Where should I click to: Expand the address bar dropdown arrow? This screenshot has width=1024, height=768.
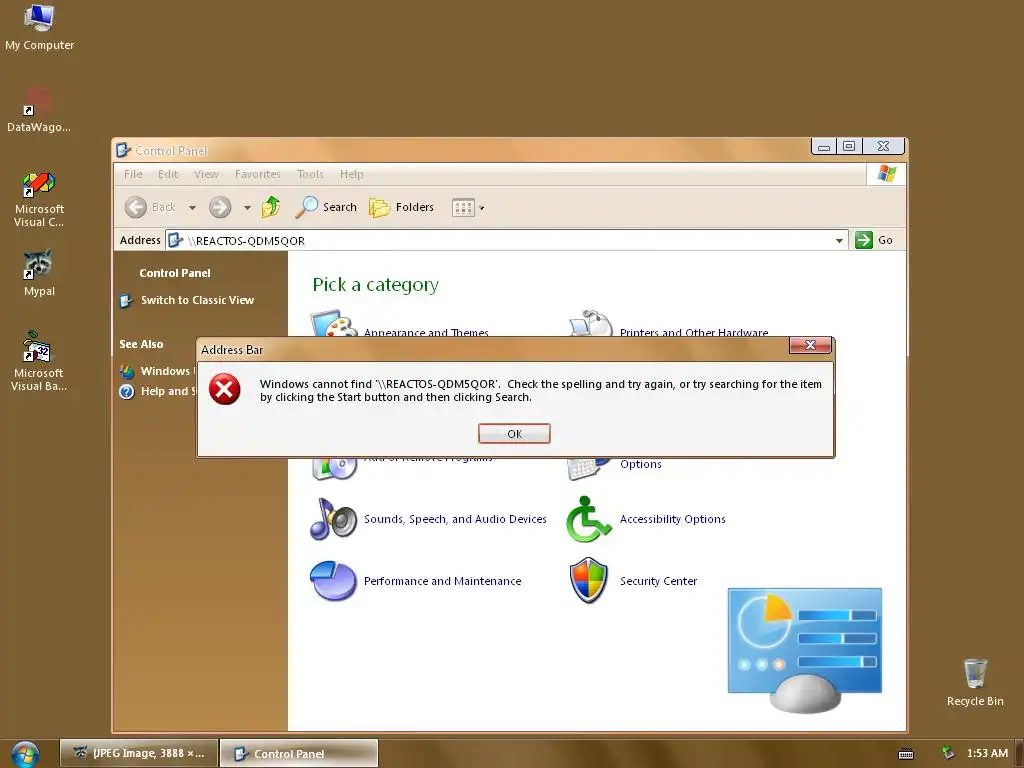pyautogui.click(x=839, y=240)
